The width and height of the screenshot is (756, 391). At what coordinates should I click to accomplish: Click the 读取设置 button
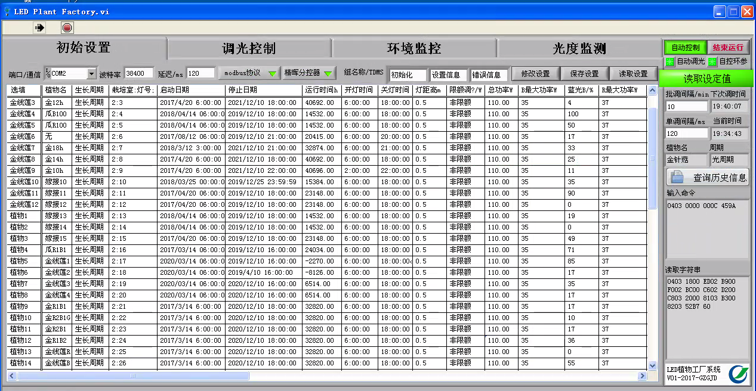633,74
